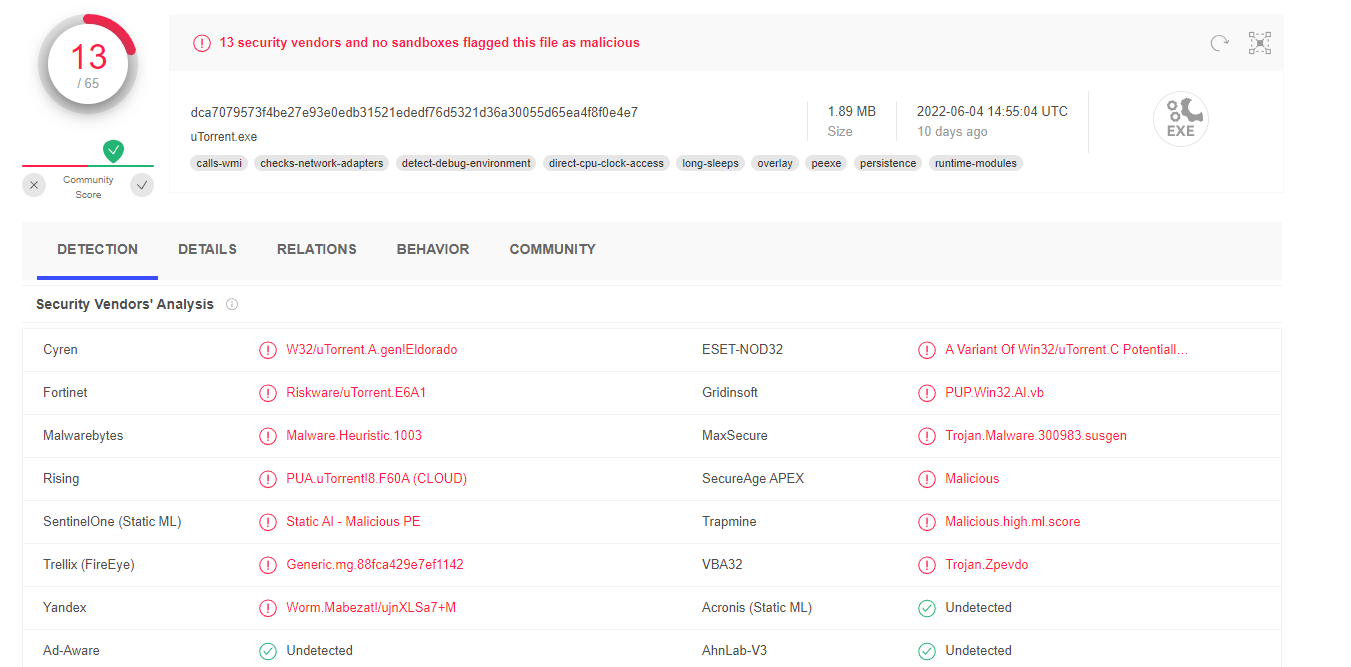Click the alert icon for Trapmine detection

[927, 522]
